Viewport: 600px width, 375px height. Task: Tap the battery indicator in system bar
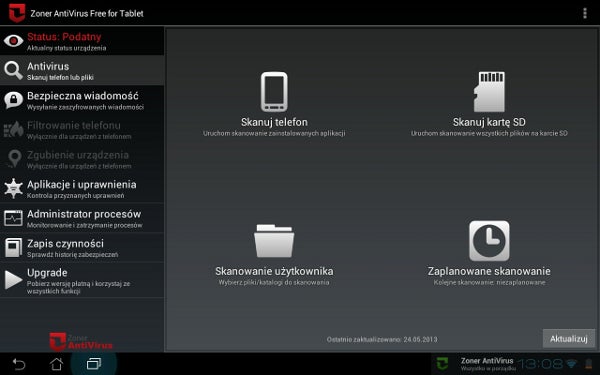(x=588, y=364)
